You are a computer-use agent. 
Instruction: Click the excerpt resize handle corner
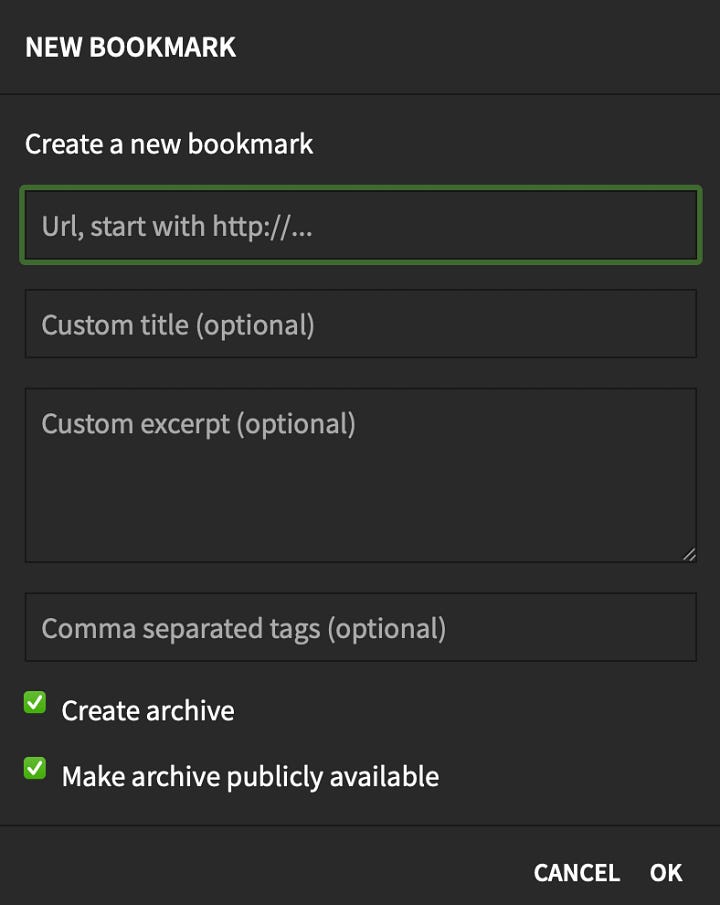click(x=689, y=555)
